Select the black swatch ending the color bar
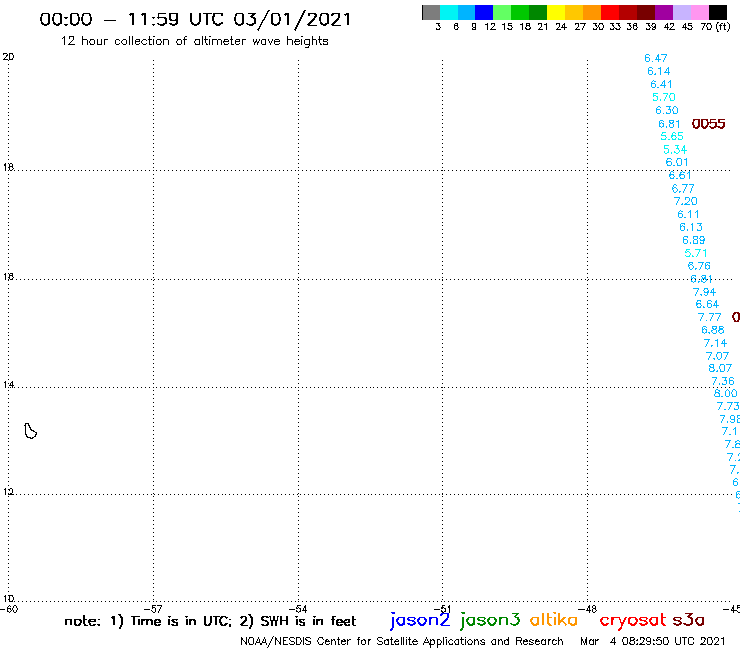740x650 pixels. click(718, 12)
